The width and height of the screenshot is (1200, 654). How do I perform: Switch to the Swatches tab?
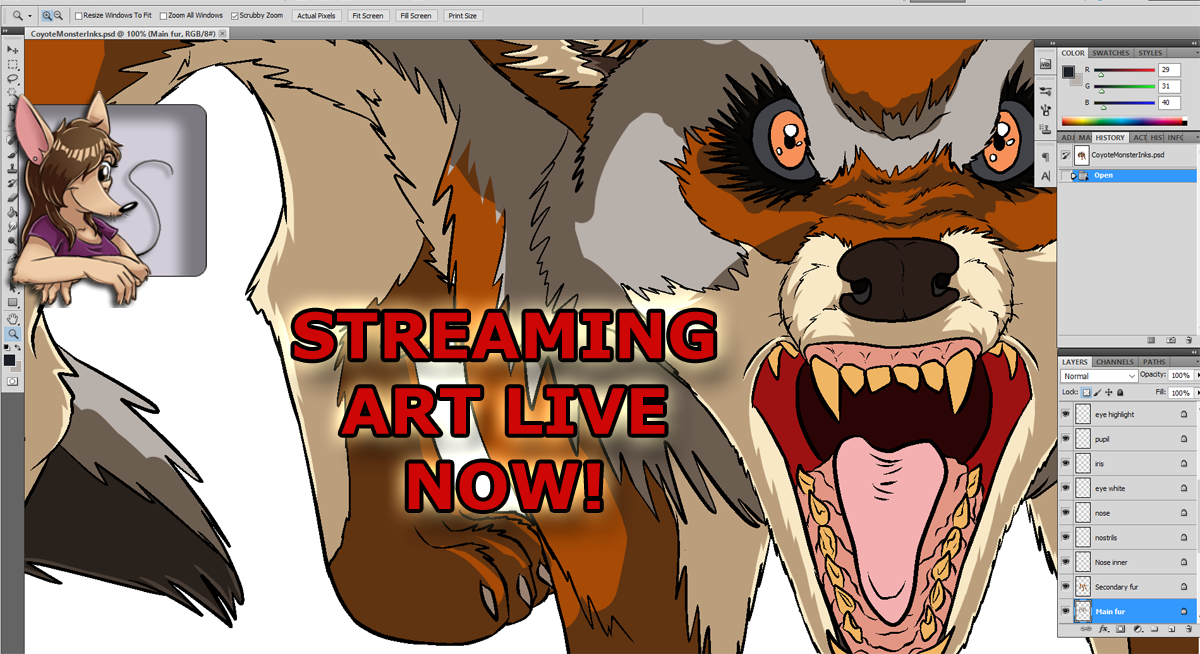pos(1111,53)
